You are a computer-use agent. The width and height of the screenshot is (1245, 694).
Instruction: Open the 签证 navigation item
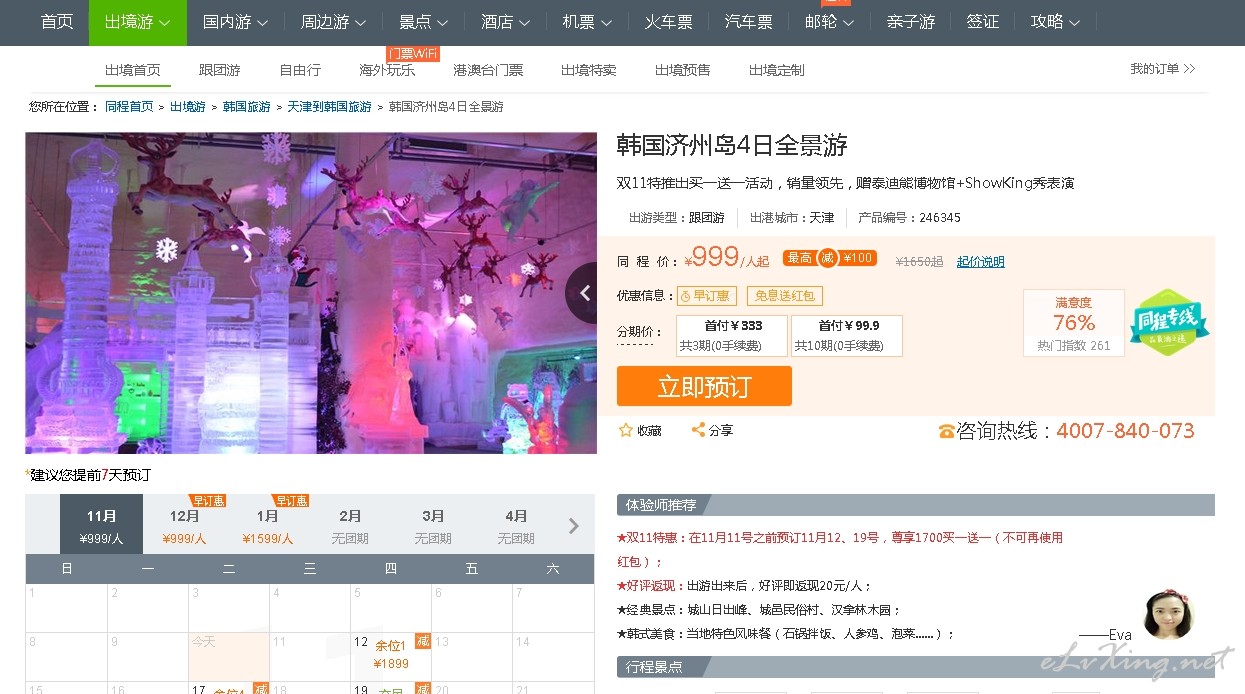(982, 22)
